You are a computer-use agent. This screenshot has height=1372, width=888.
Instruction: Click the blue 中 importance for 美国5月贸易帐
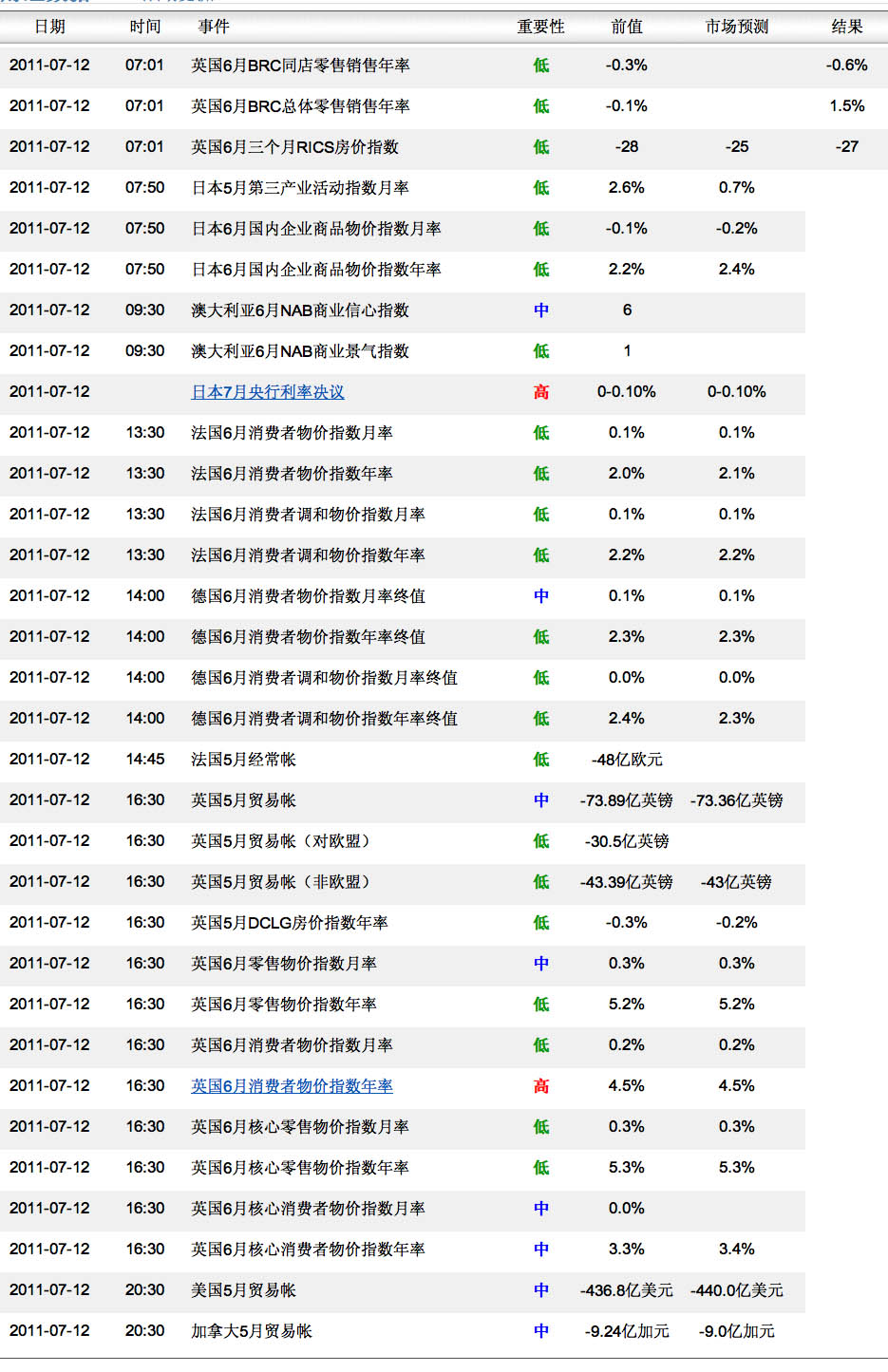541,1290
